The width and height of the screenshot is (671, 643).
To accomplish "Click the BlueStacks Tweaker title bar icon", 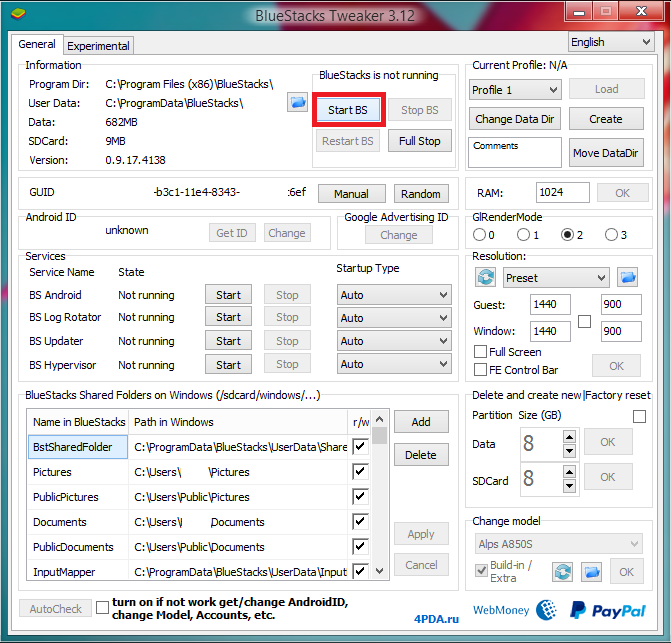I will (18, 14).
